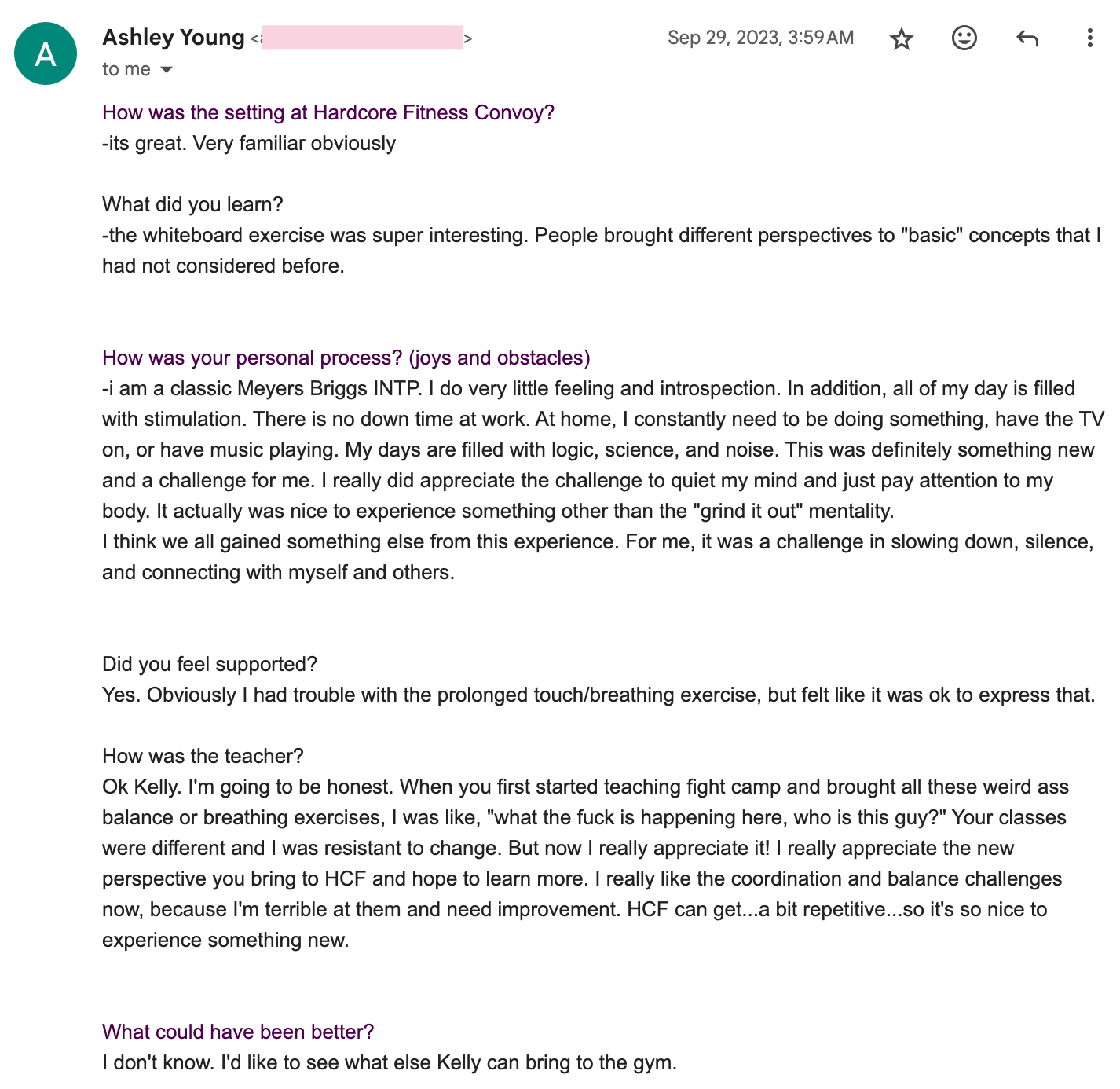The height and width of the screenshot is (1089, 1120).
Task: Click heading "How was the setting at Hardcore Fitness Convoy?"
Action: (328, 112)
